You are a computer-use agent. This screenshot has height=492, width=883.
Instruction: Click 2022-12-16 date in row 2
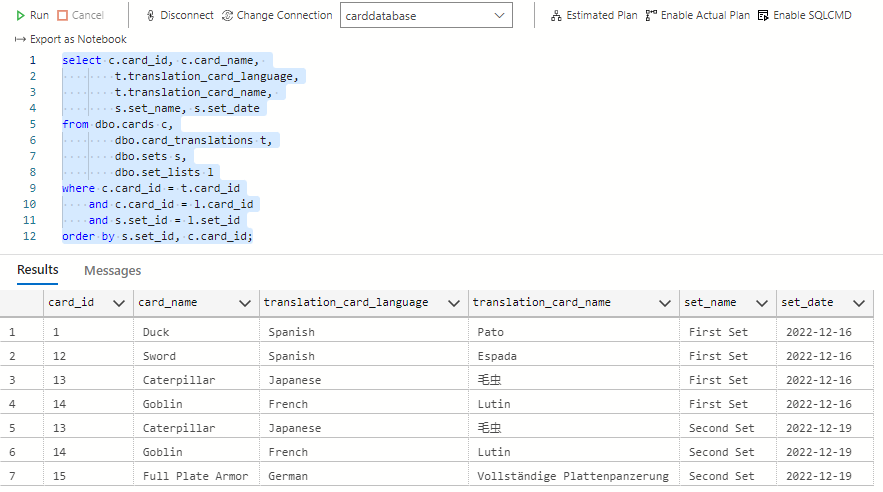(825, 356)
